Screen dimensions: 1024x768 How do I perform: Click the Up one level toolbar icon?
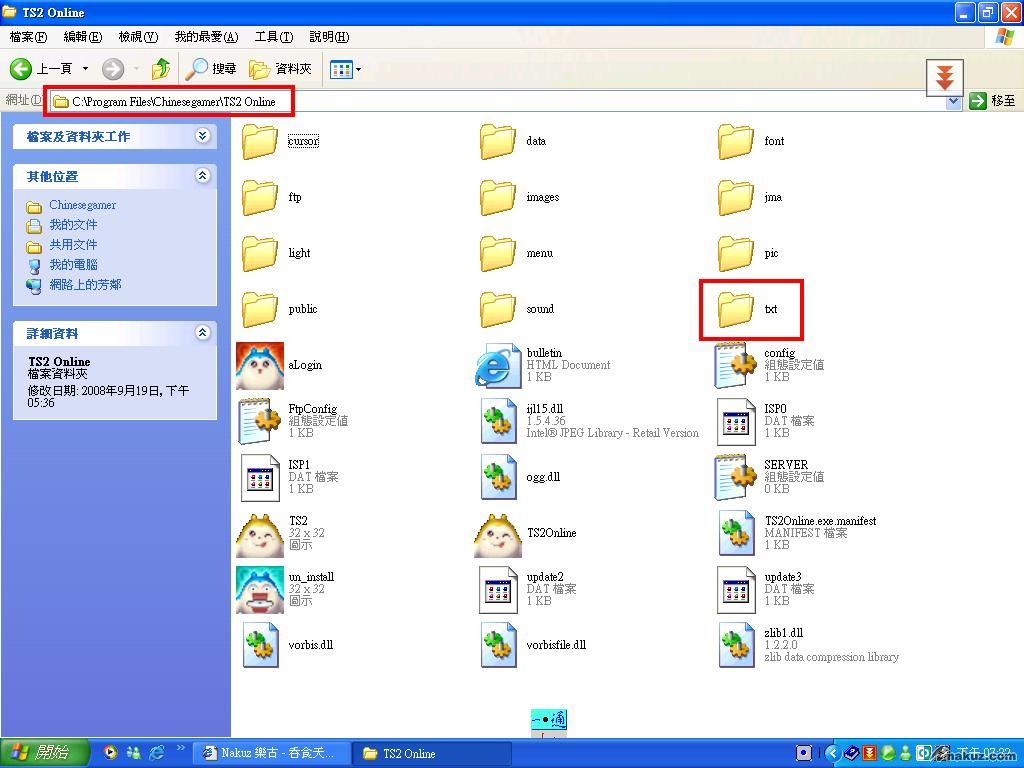[x=161, y=68]
